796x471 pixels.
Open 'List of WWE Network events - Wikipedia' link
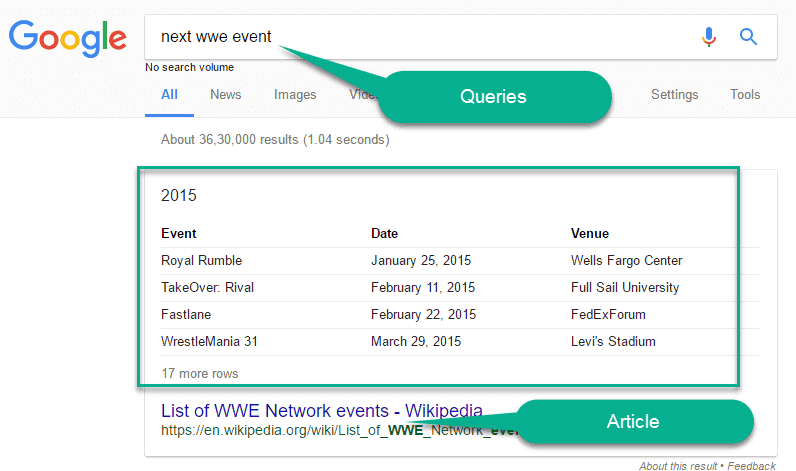tap(322, 411)
